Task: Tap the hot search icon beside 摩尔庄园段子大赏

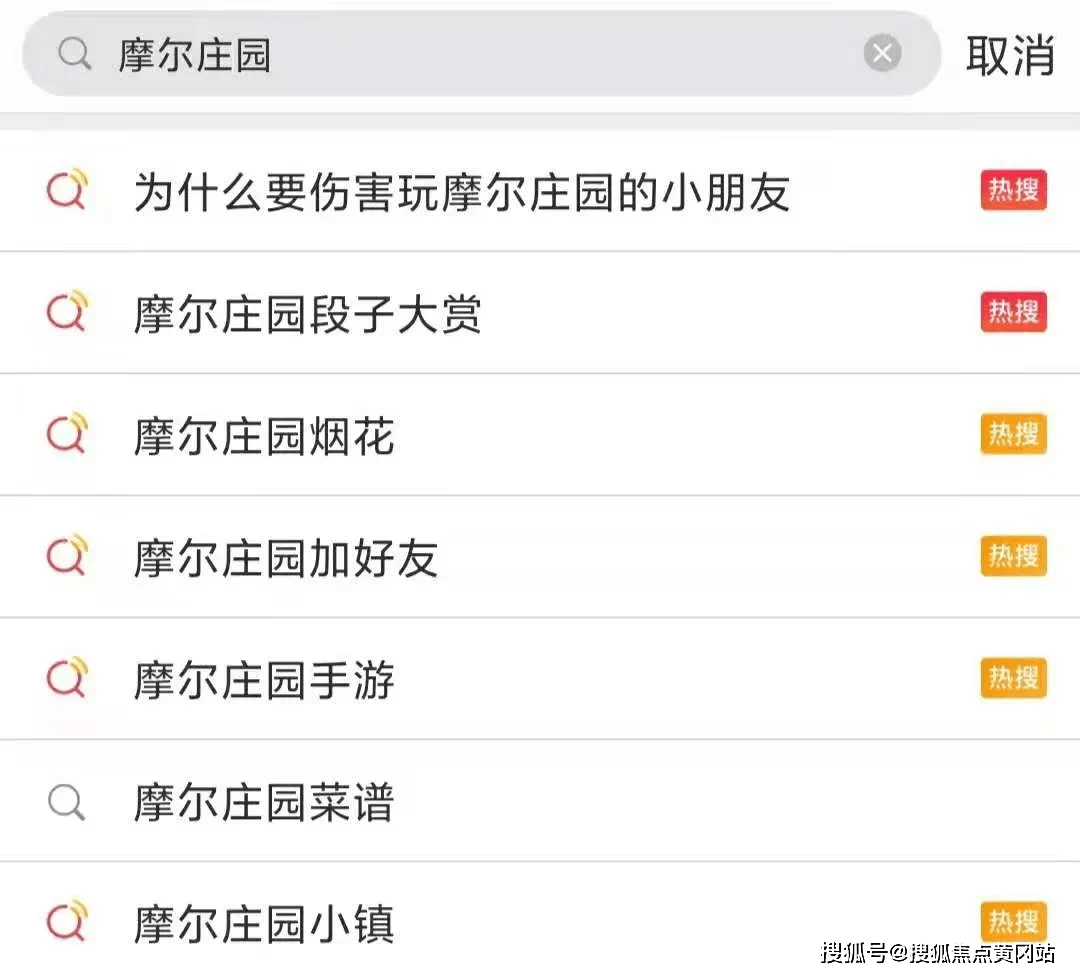Action: coord(68,311)
